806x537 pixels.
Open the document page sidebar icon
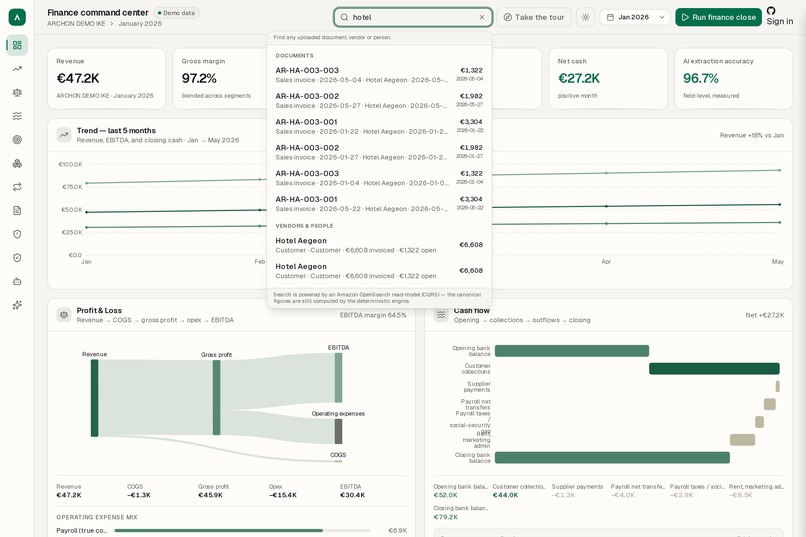[17, 211]
